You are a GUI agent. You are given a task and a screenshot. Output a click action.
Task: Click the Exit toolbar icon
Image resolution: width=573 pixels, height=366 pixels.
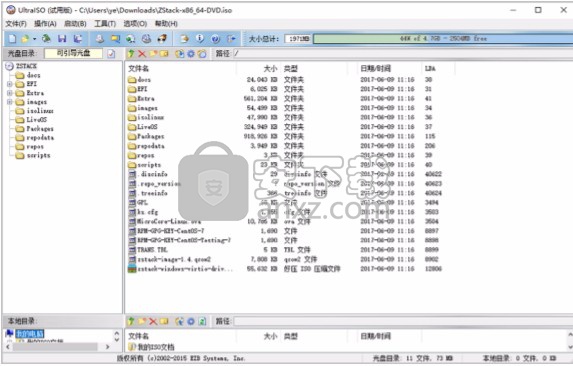point(231,38)
